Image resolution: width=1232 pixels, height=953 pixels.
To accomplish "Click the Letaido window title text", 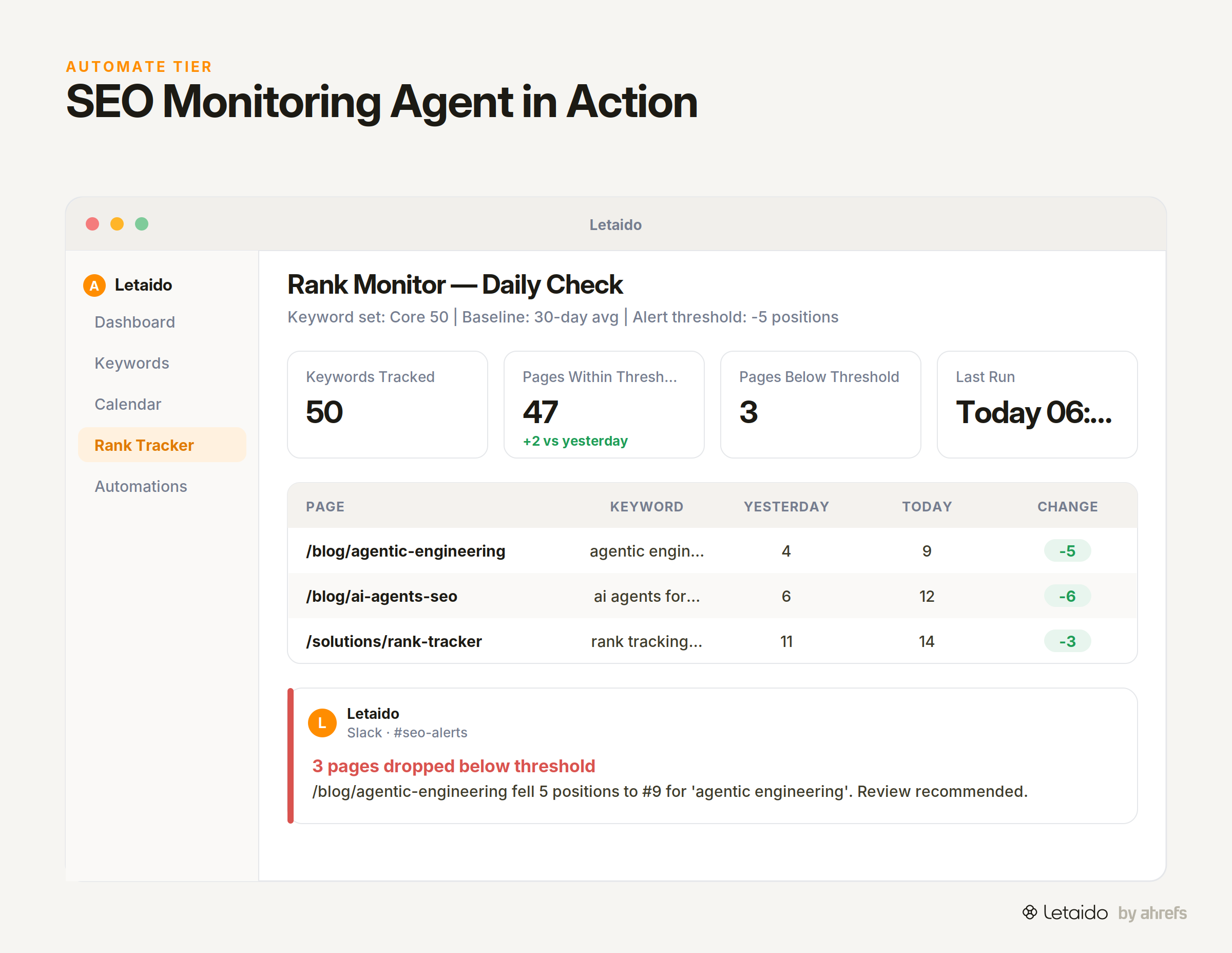I will click(615, 224).
